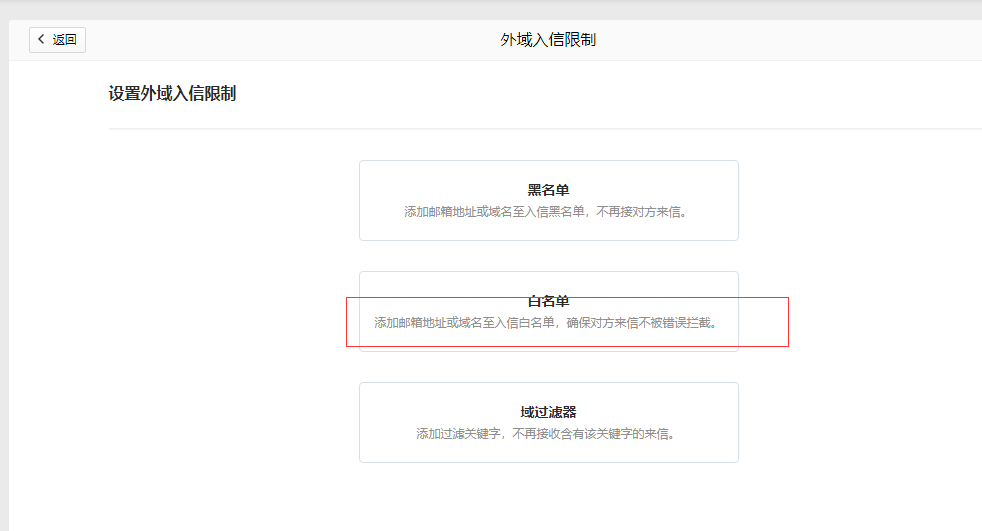Click the 白名单 title text
Screen dimensions: 982x531
coord(548,301)
